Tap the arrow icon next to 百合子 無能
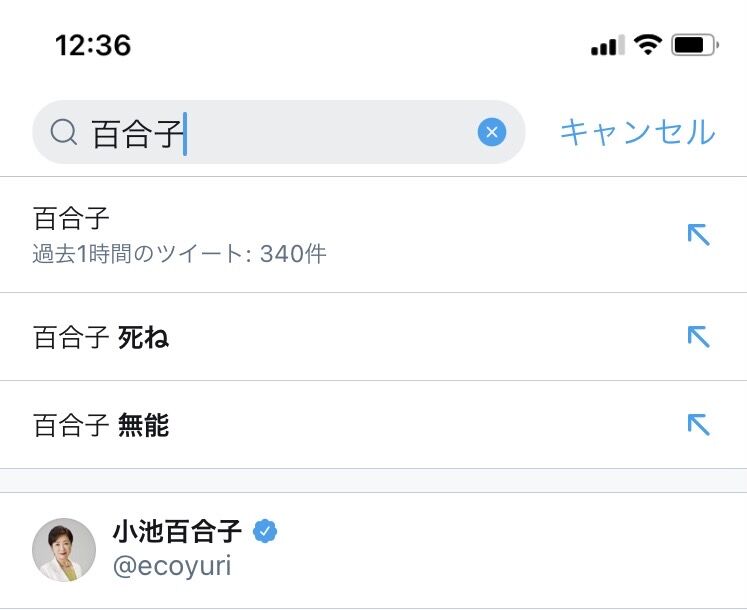 (698, 425)
